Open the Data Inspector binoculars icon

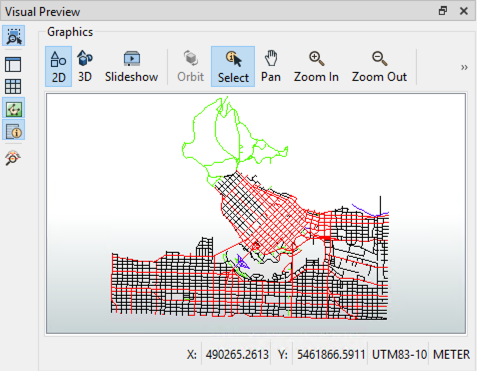(x=13, y=158)
